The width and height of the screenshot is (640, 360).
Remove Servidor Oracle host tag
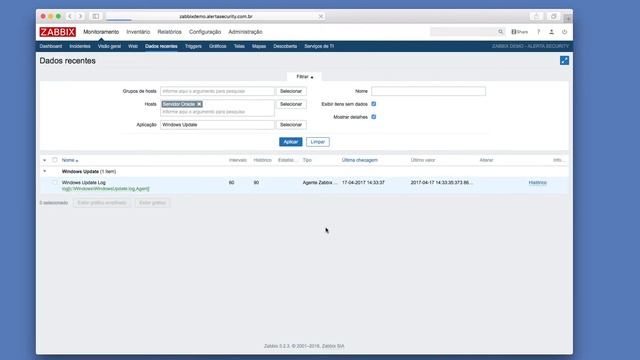tap(199, 104)
